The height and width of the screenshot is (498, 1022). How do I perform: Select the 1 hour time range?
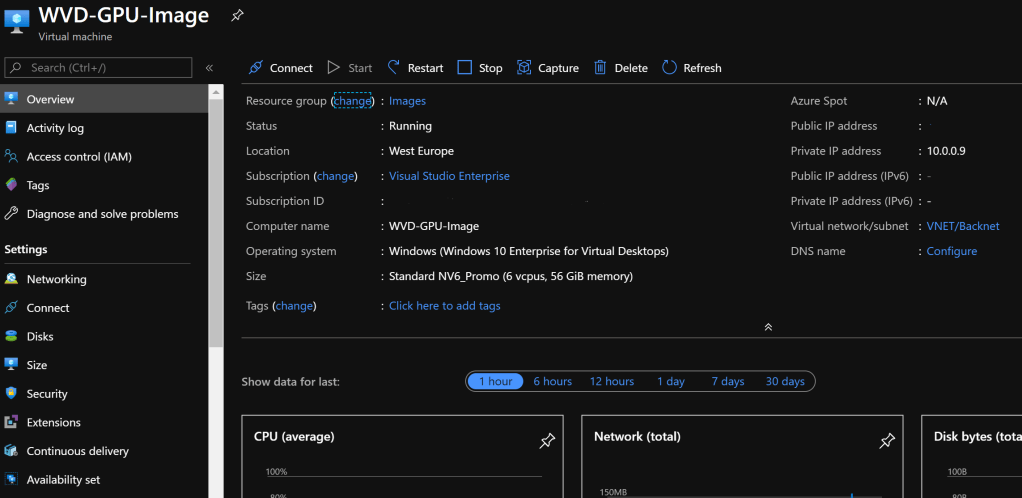click(495, 381)
